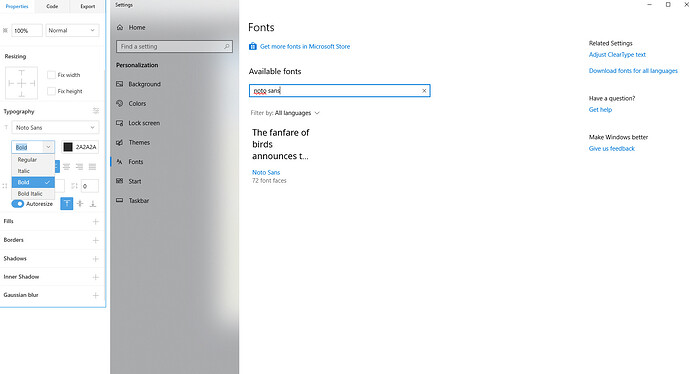Click the 2A2A2A black color swatch
The image size is (690, 374).
(x=68, y=147)
